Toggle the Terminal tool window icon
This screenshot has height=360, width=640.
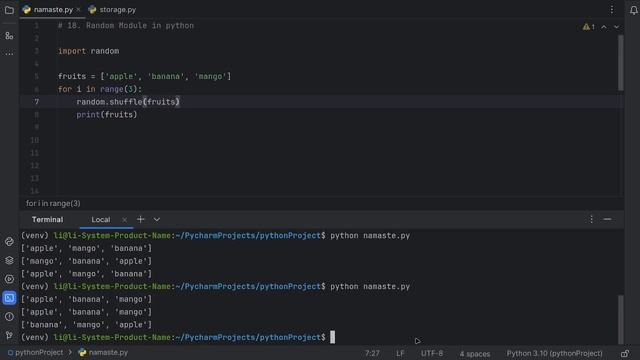9,298
